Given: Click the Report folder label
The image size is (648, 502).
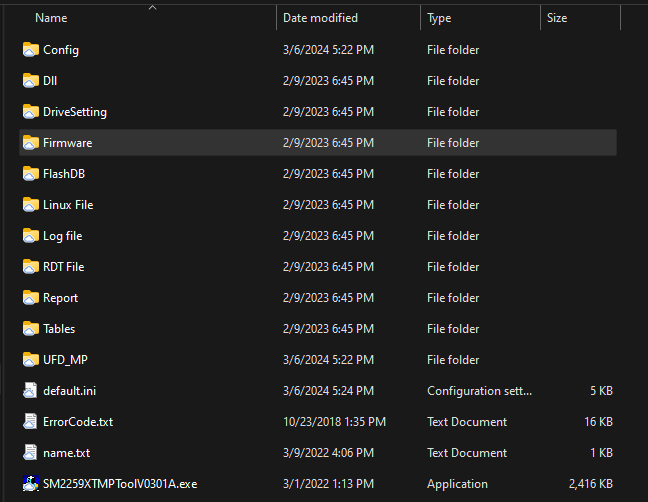Looking at the screenshot, I should (x=60, y=298).
